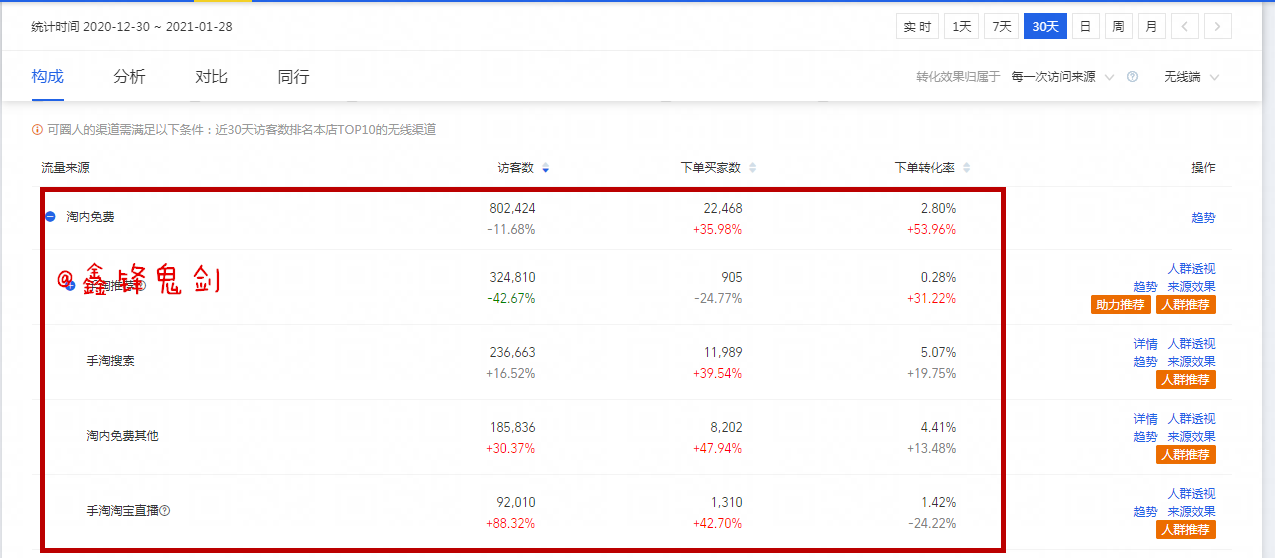Go to next period with right arrow
This screenshot has height=558, width=1275.
(x=1217, y=27)
